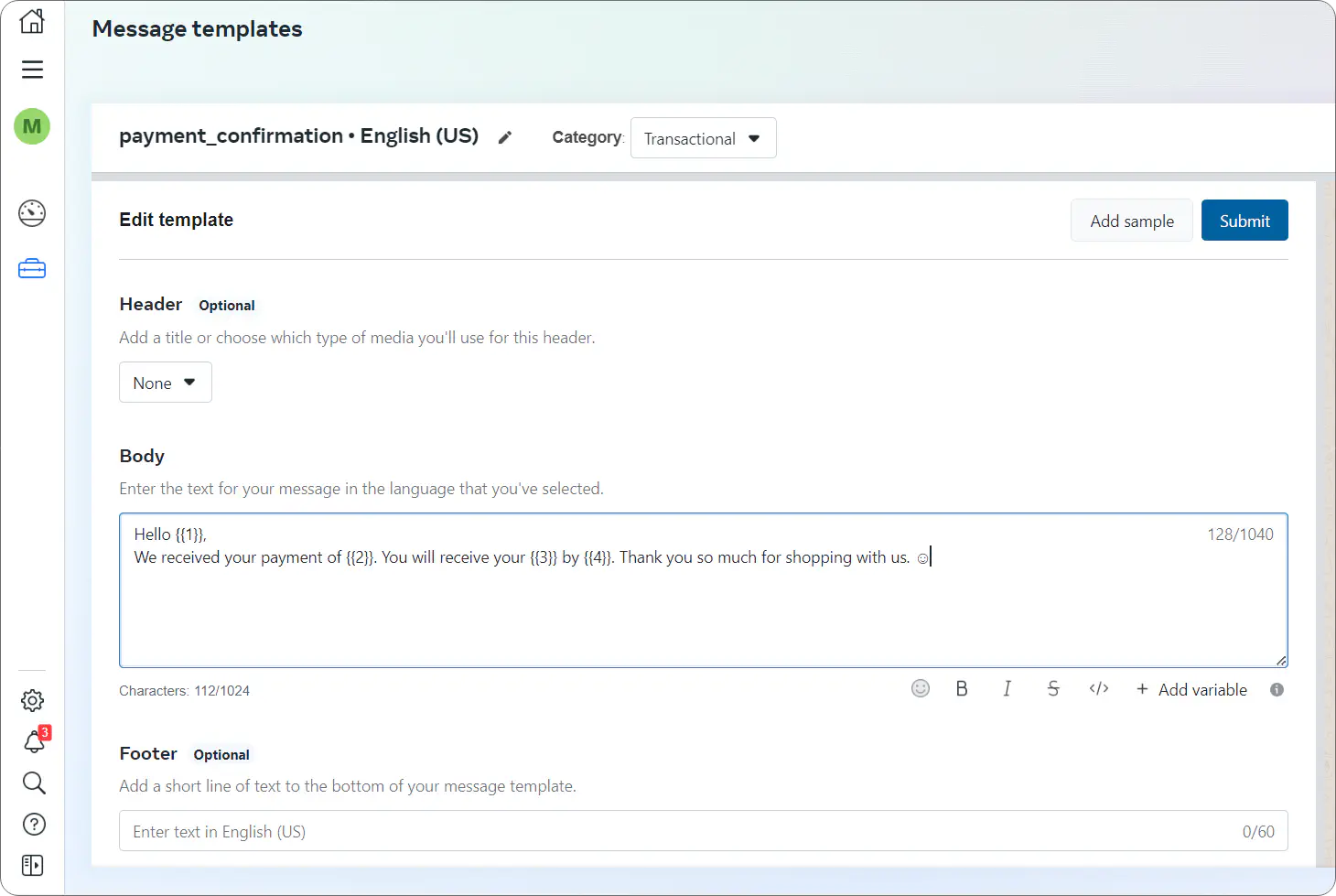1336x896 pixels.
Task: Open the help question mark icon
Action: click(x=34, y=825)
